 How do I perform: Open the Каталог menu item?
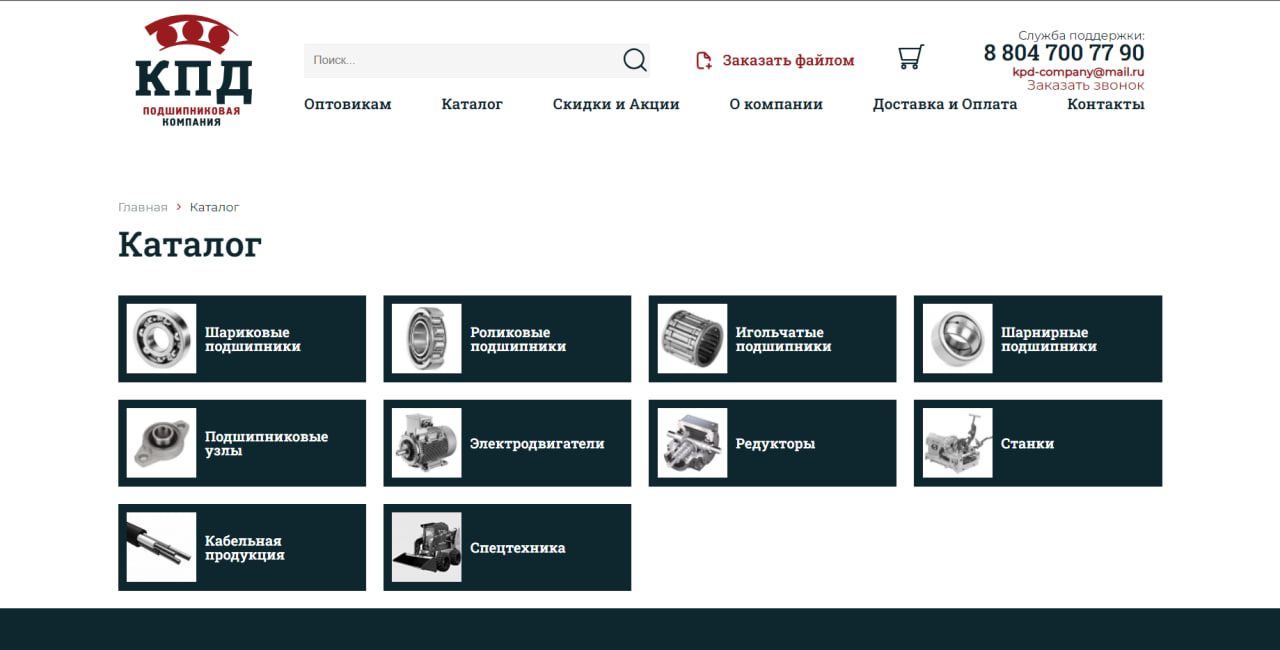(x=472, y=104)
